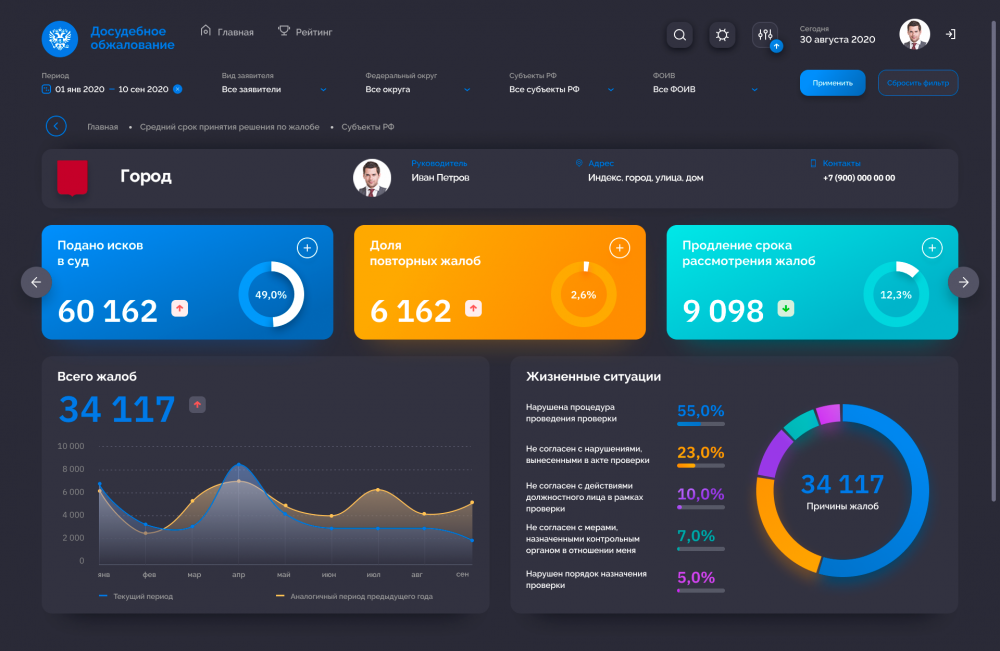Open the 'Рейтинг' menu item
Viewport: 1000px width, 651px height.
[x=305, y=32]
